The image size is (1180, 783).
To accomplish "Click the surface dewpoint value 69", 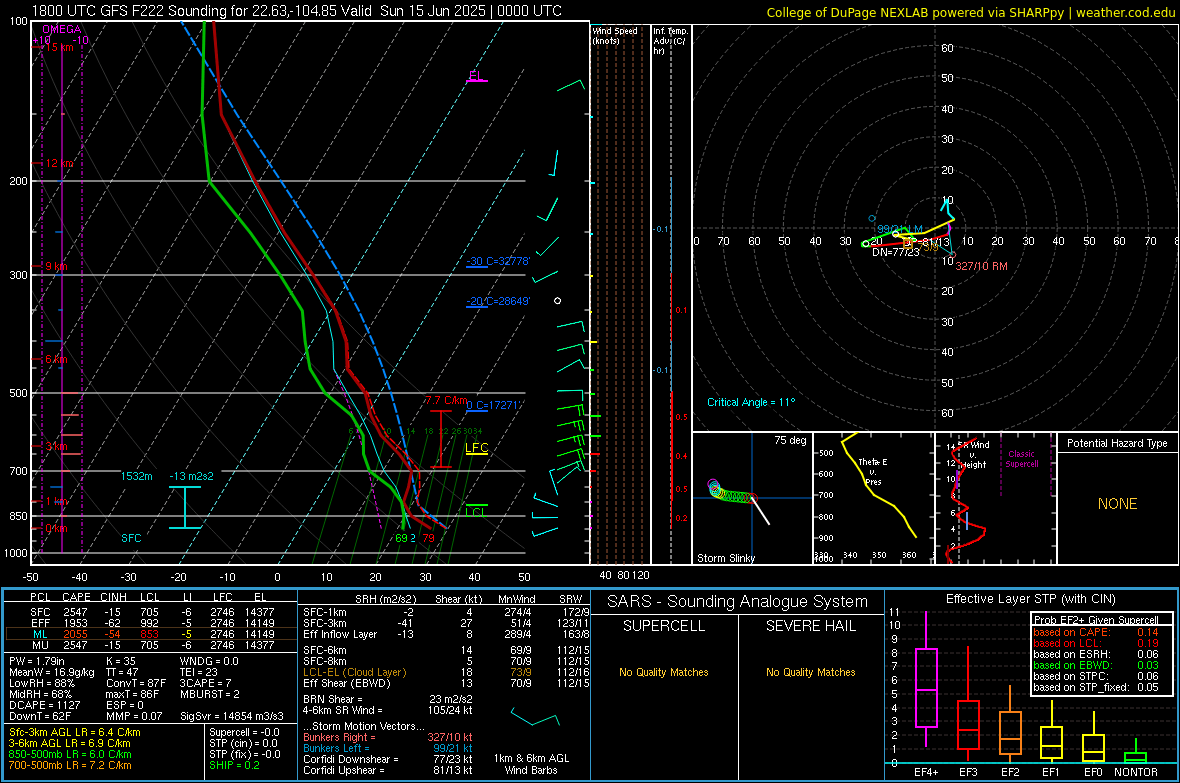I will [x=401, y=538].
